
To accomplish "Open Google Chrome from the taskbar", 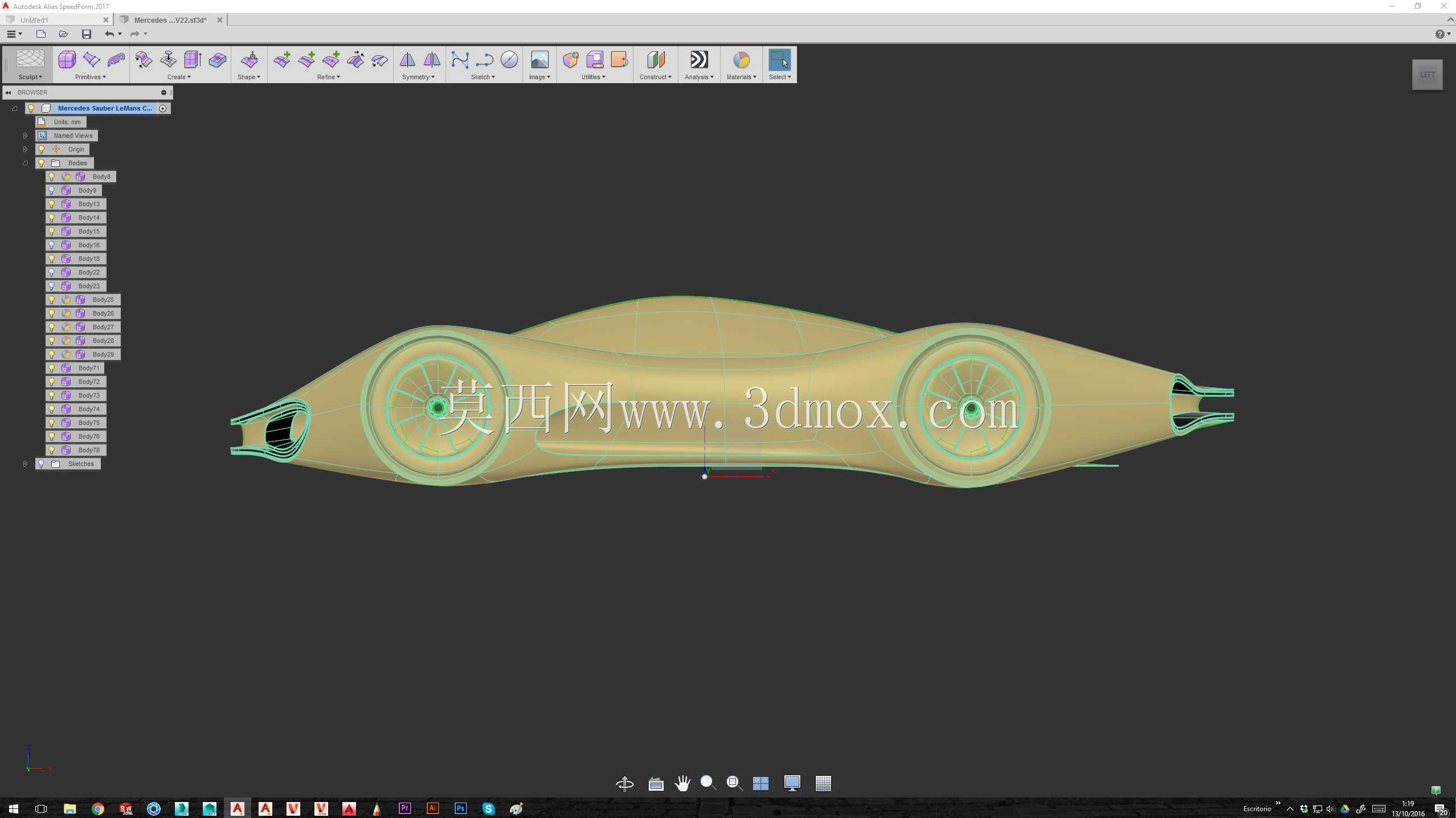I will click(x=97, y=808).
